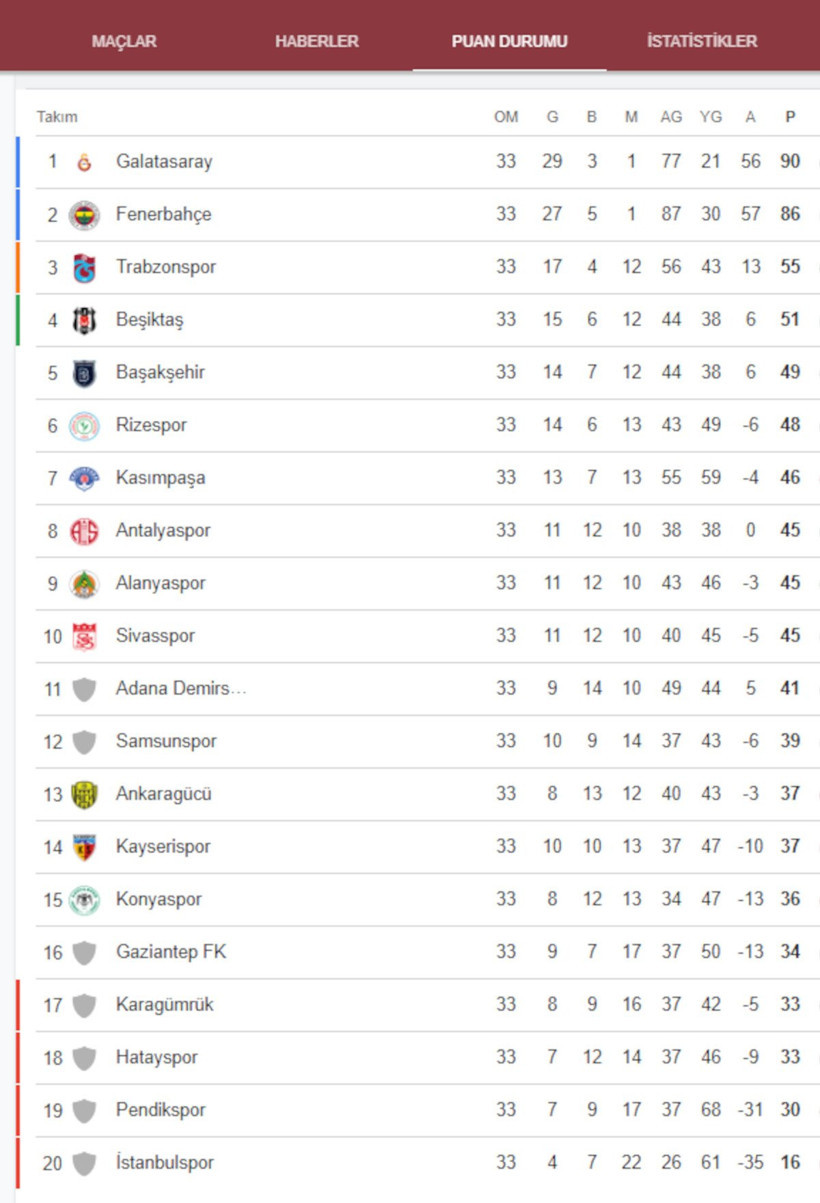Select the Sivasspor club logo
Screen dimensions: 820x1203
tap(84, 636)
